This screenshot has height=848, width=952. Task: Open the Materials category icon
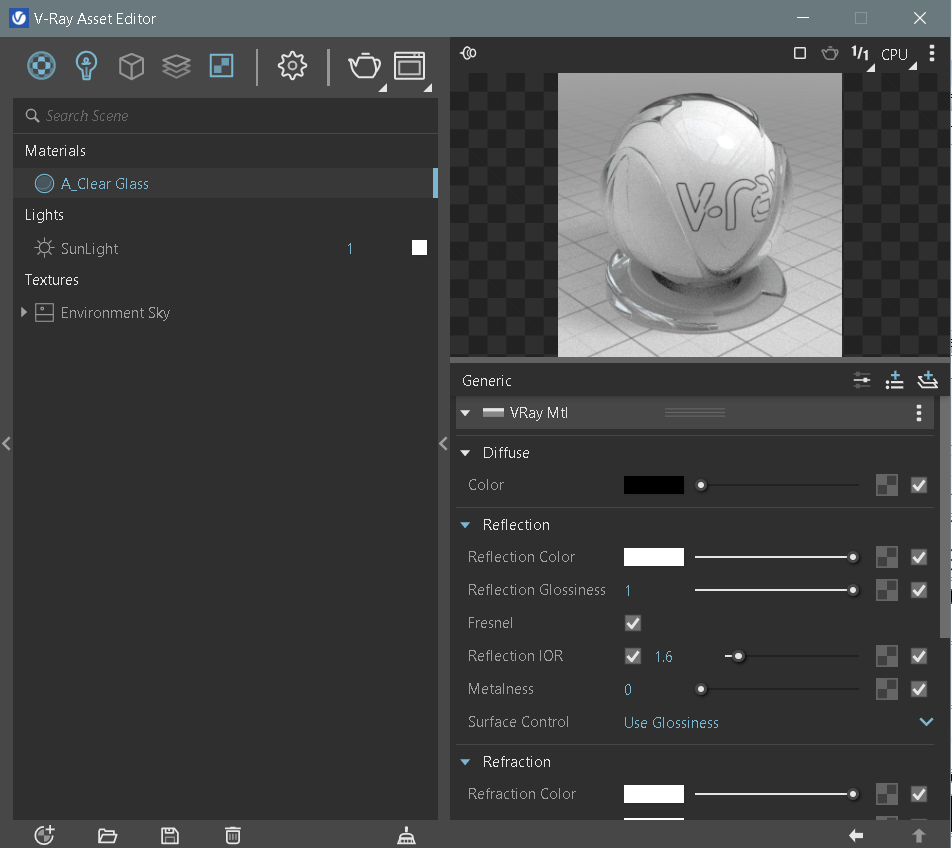tap(41, 66)
